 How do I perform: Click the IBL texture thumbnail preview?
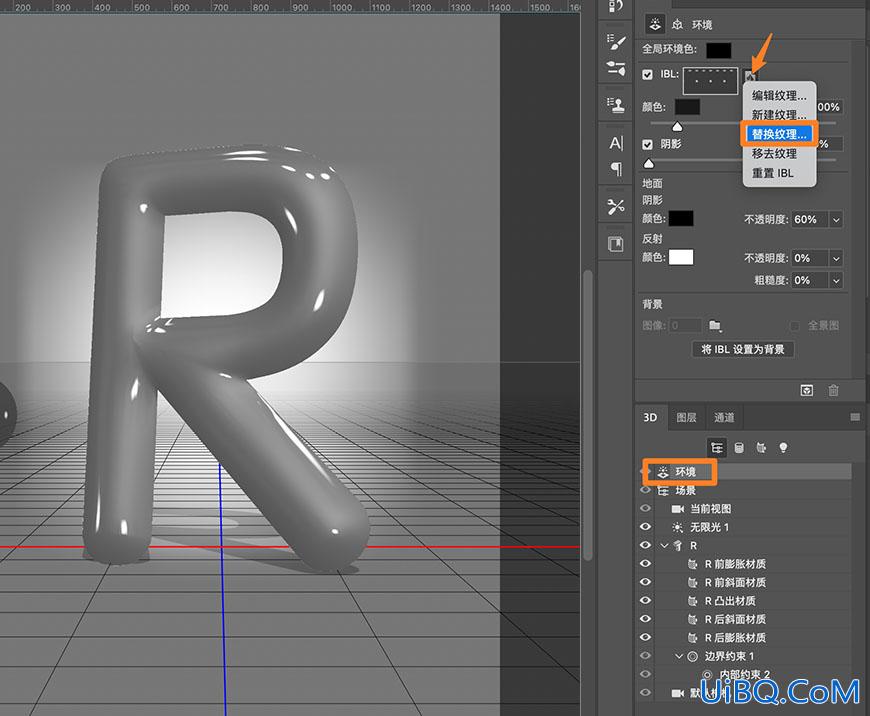coord(710,82)
